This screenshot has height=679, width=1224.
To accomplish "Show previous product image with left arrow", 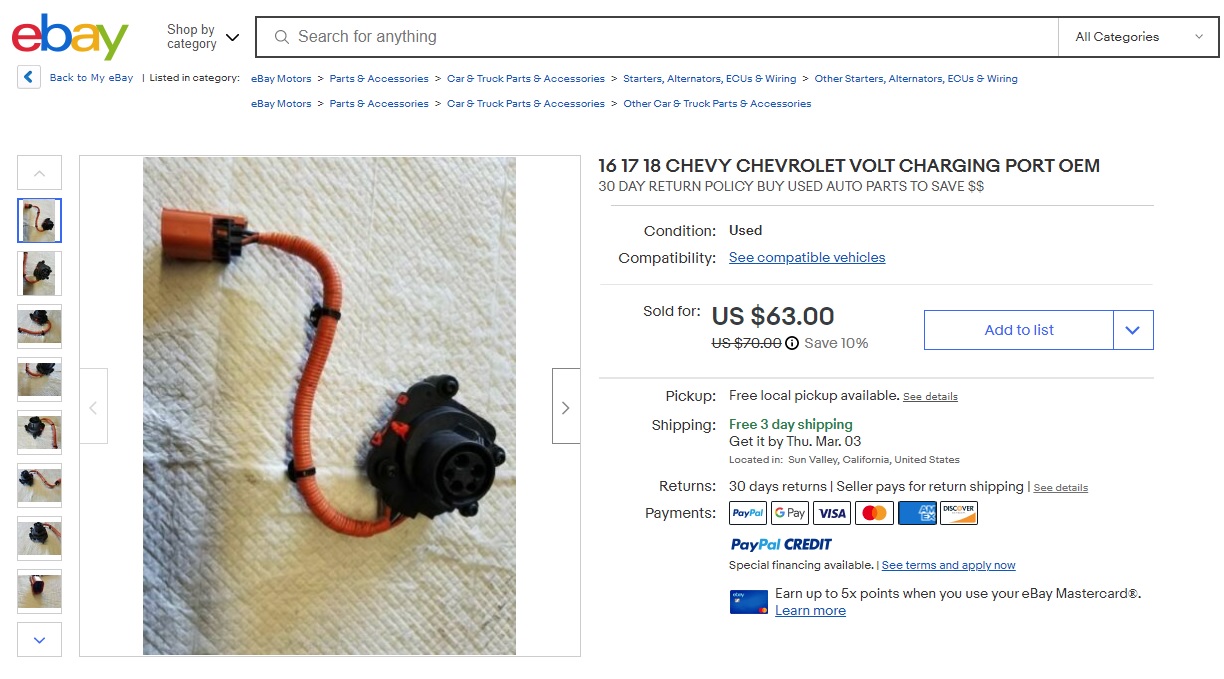I will (x=94, y=406).
